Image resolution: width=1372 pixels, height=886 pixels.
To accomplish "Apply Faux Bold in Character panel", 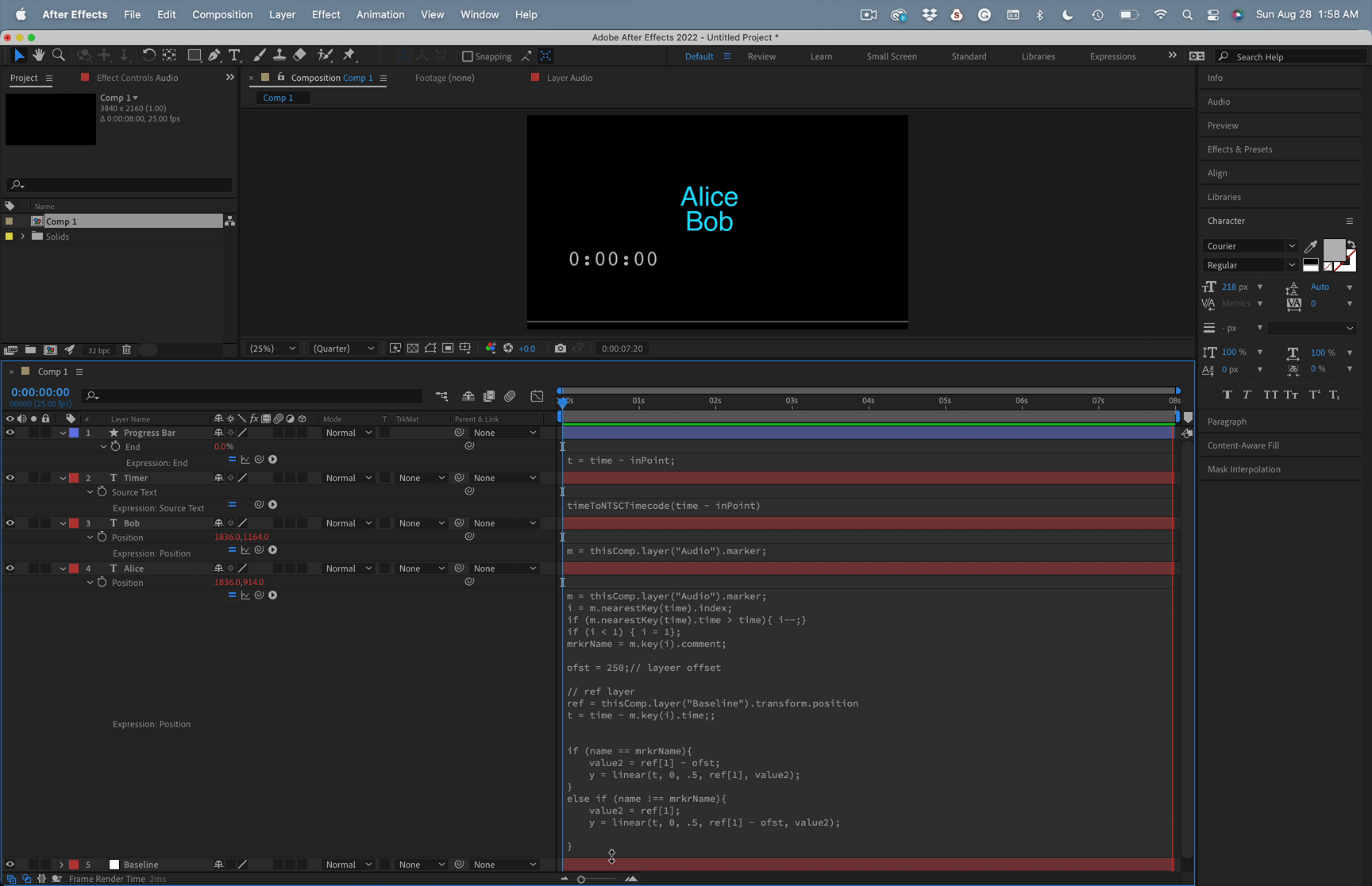I will click(x=1227, y=395).
